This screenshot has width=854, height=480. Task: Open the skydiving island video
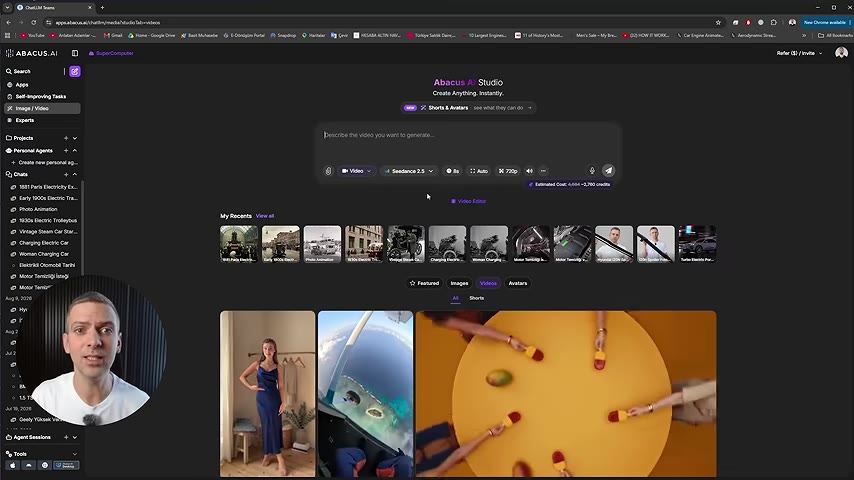coord(365,394)
